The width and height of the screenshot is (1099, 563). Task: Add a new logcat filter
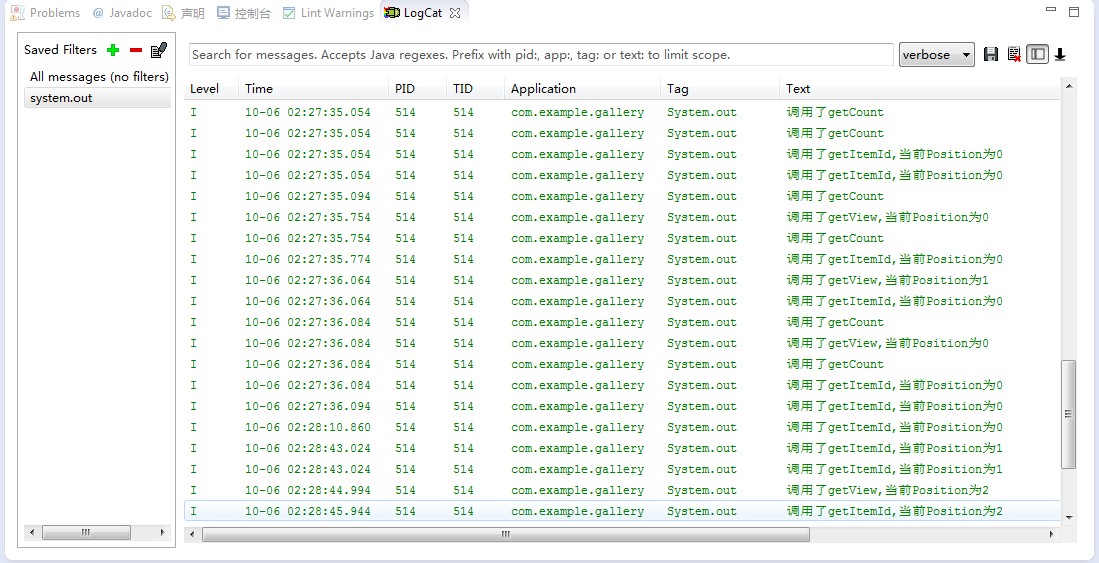113,50
